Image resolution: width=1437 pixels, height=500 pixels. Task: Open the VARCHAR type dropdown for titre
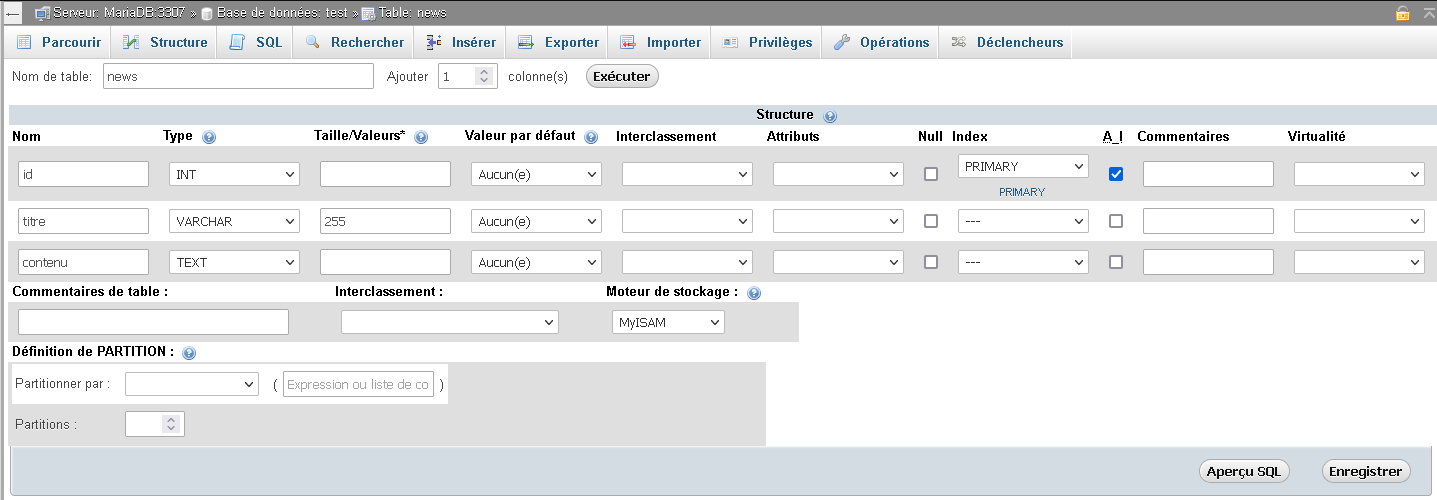point(234,221)
